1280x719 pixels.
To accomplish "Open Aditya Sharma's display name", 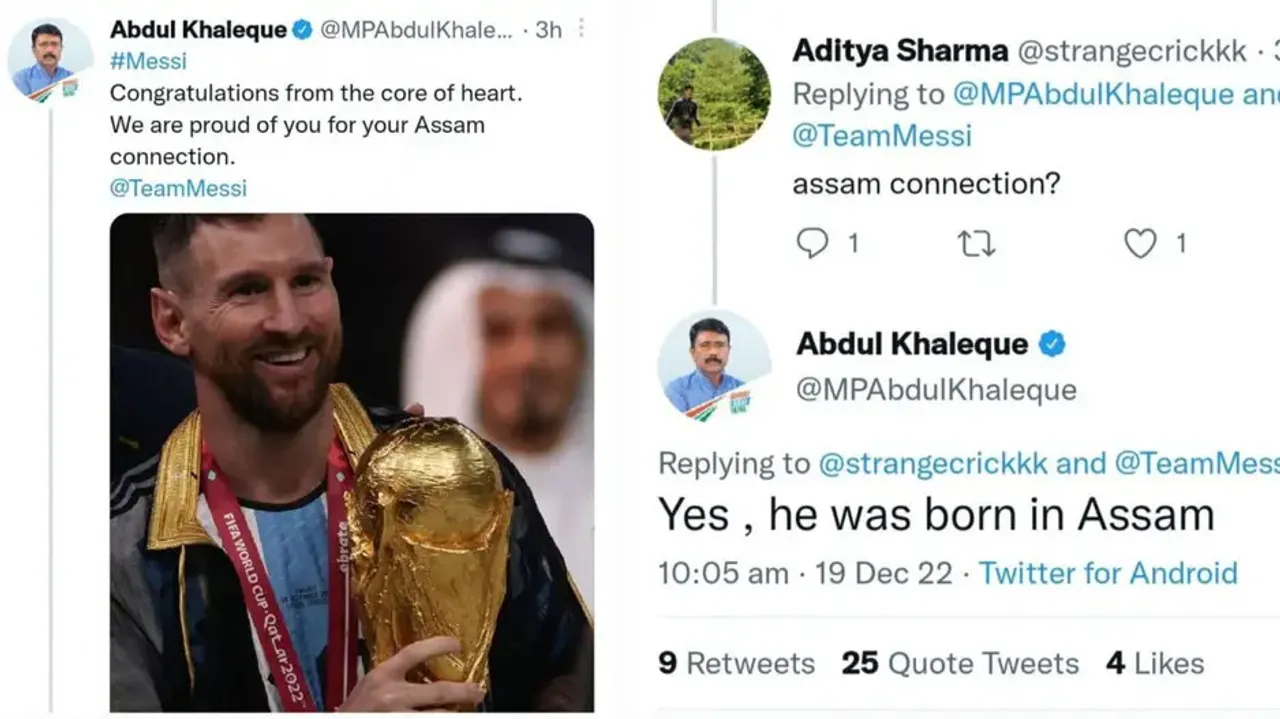I will click(x=900, y=50).
